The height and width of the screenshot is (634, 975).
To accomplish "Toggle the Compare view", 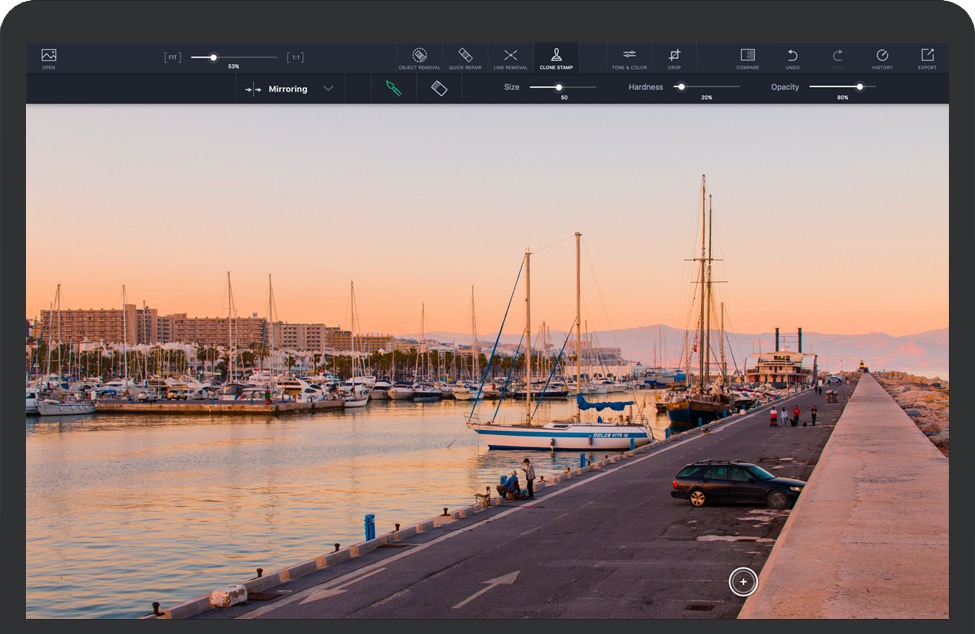I will tap(747, 57).
